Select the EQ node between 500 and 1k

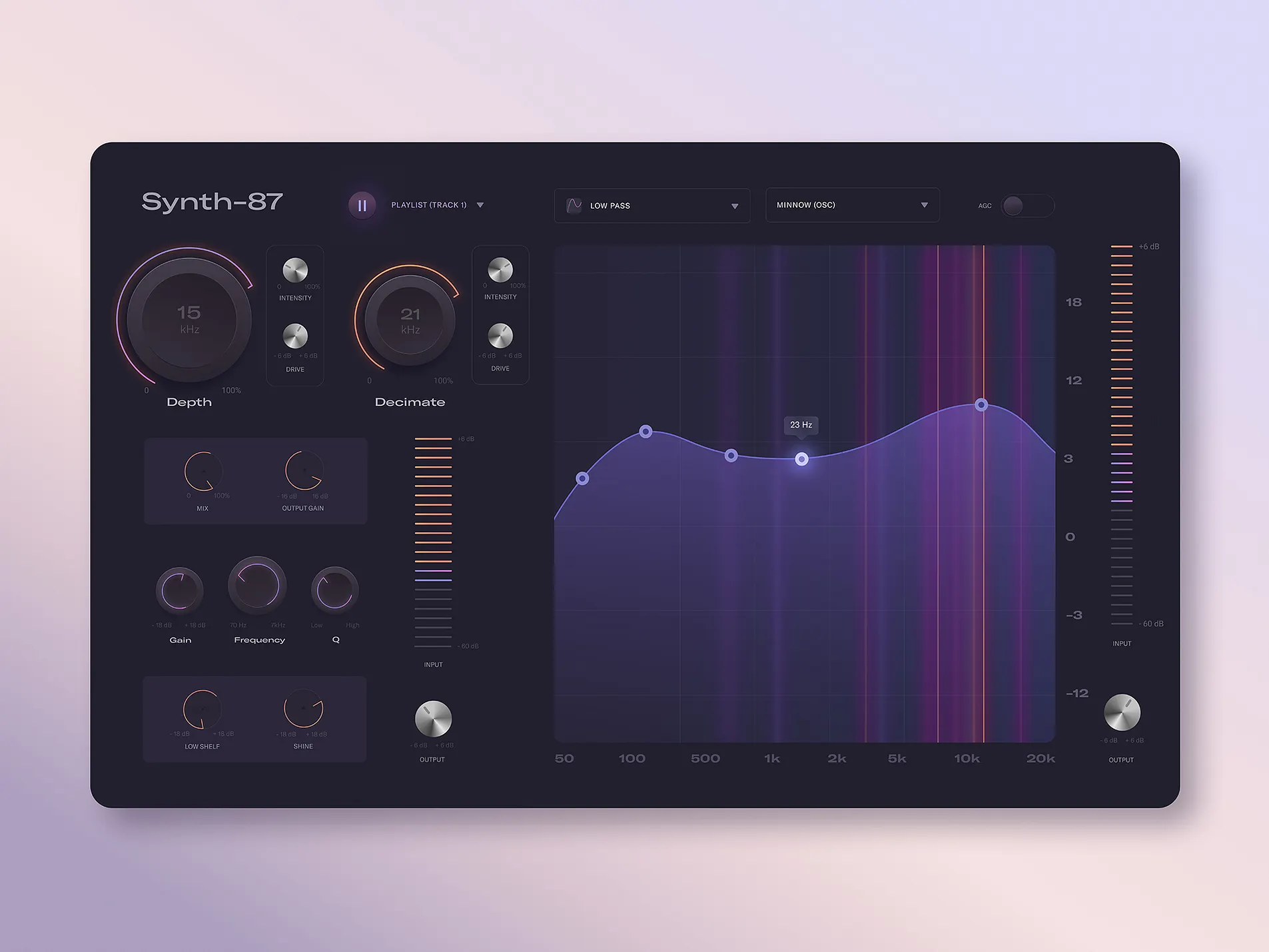pos(731,456)
